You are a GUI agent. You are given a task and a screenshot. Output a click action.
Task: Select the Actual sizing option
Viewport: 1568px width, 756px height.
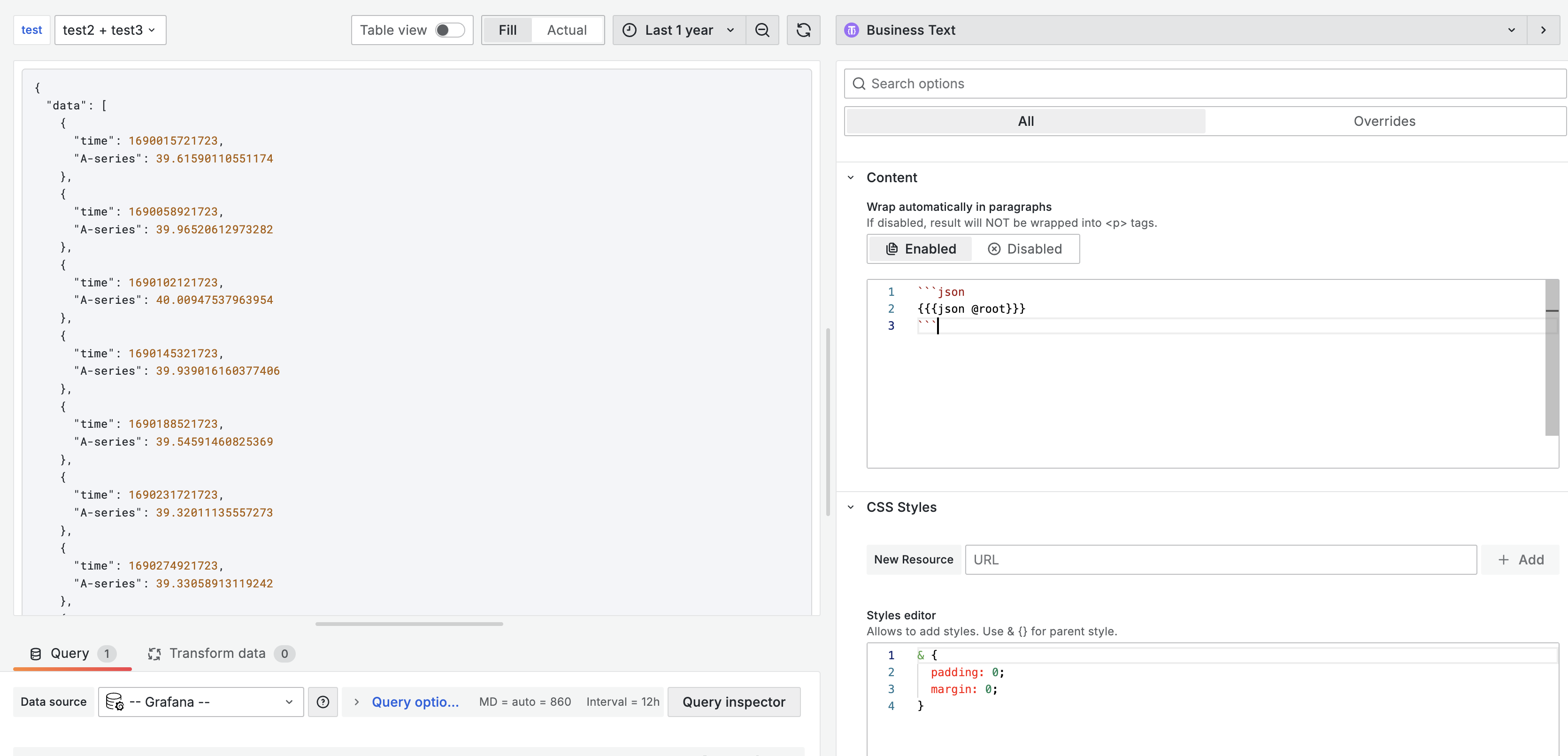click(x=566, y=30)
